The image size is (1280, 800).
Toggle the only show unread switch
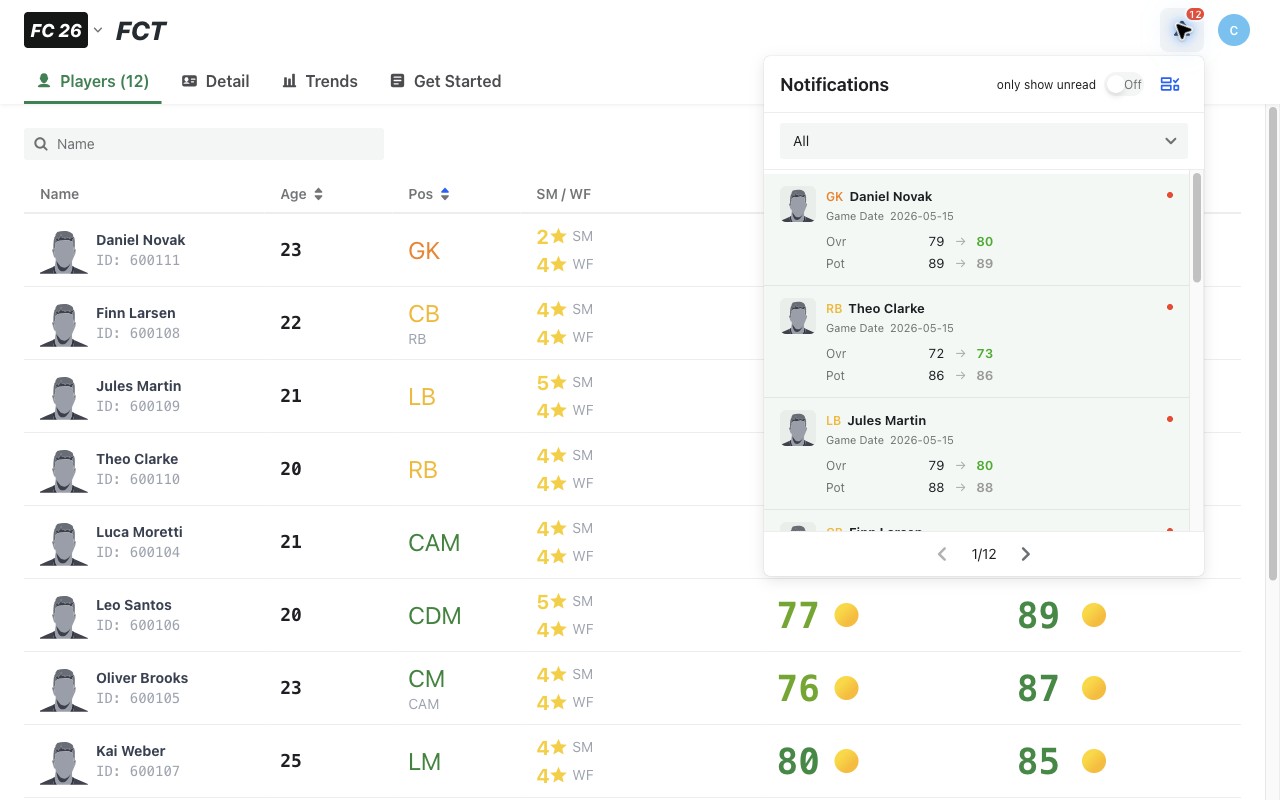click(1124, 85)
